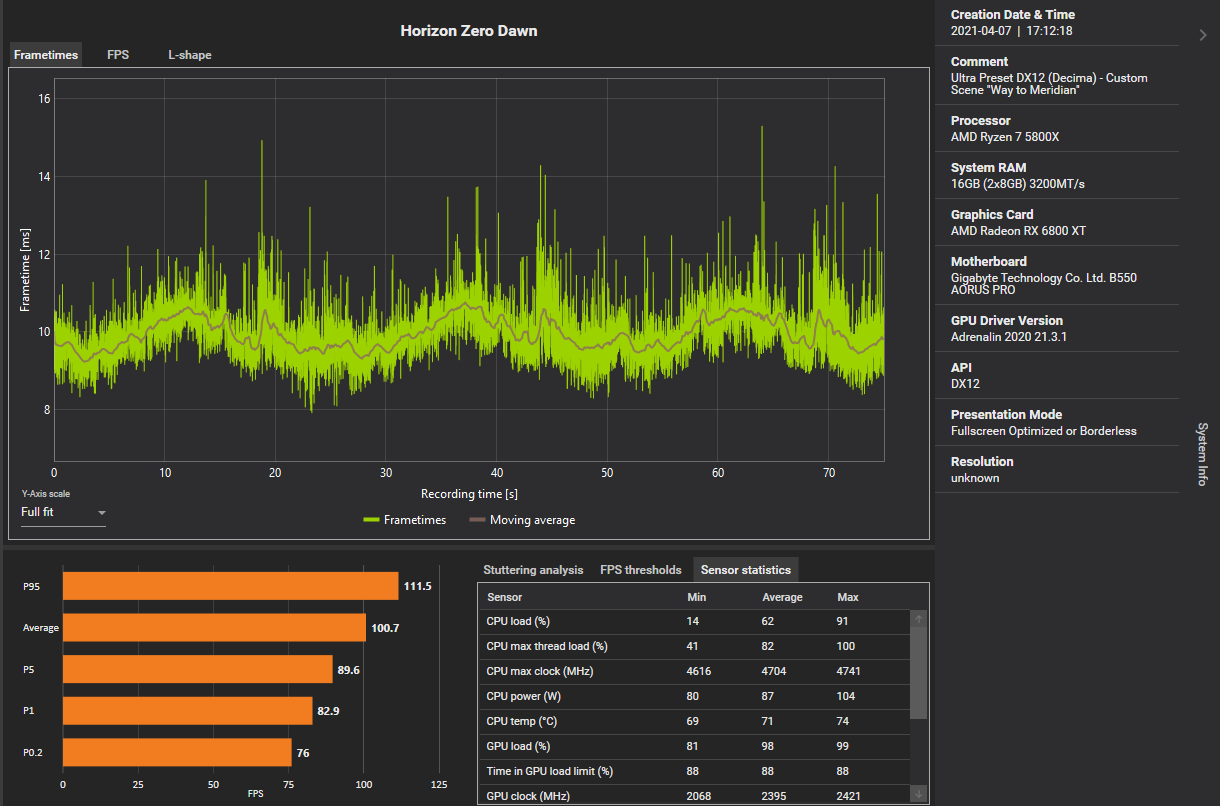
Task: Click the Creation Date & Time value
Action: [1011, 31]
